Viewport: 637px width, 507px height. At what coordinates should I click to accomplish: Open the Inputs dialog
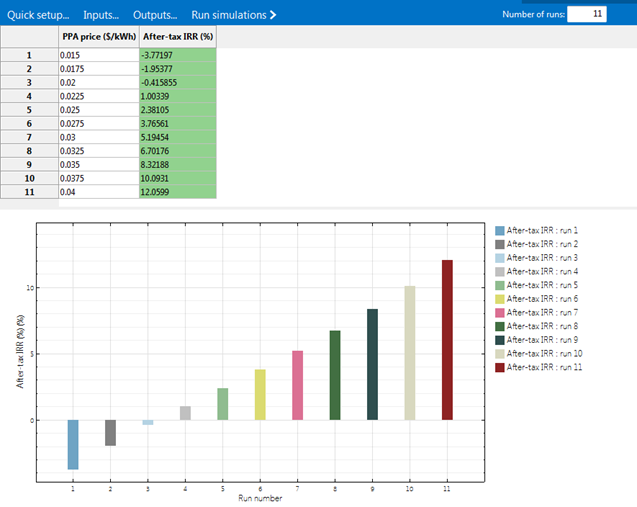100,15
